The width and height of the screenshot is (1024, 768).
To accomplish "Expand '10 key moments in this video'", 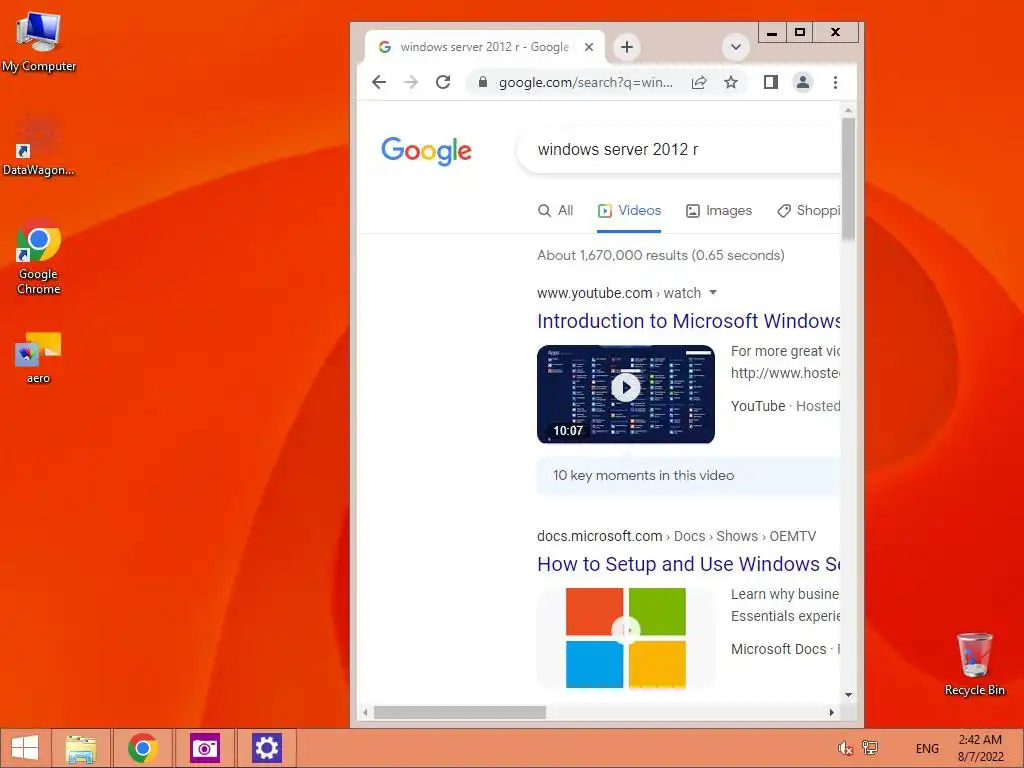I will 688,475.
